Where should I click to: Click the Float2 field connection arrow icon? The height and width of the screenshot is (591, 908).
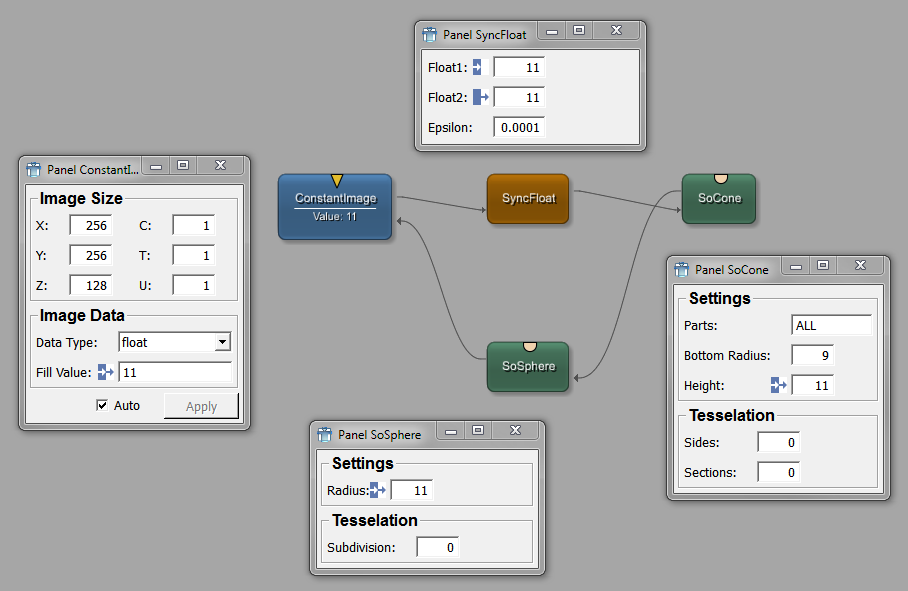(480, 97)
